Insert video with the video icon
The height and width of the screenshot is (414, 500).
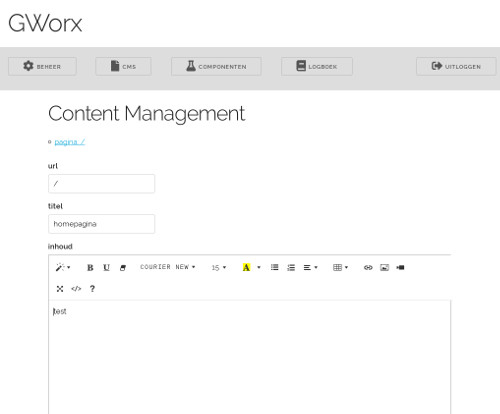(400, 267)
